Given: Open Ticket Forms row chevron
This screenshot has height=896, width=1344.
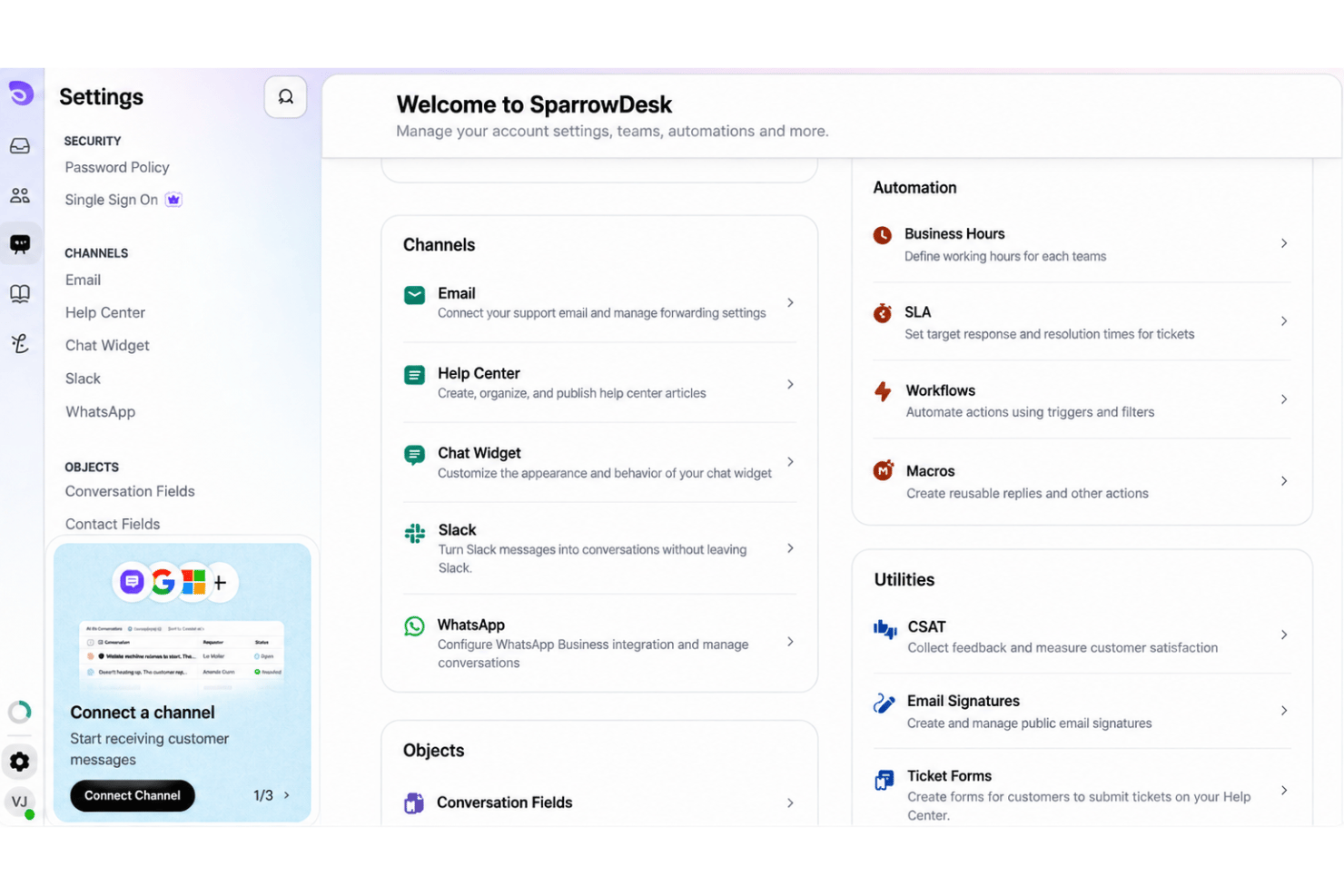Looking at the screenshot, I should pyautogui.click(x=1284, y=791).
